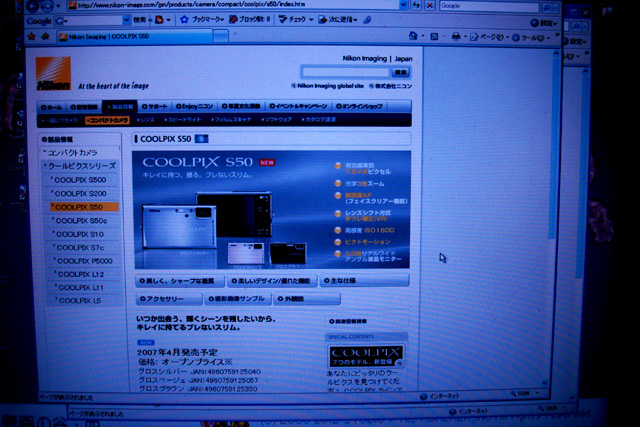Image resolution: width=640 pixels, height=427 pixels.
Task: Open COOLPIX P5000 in the sidebar
Action: [85, 261]
